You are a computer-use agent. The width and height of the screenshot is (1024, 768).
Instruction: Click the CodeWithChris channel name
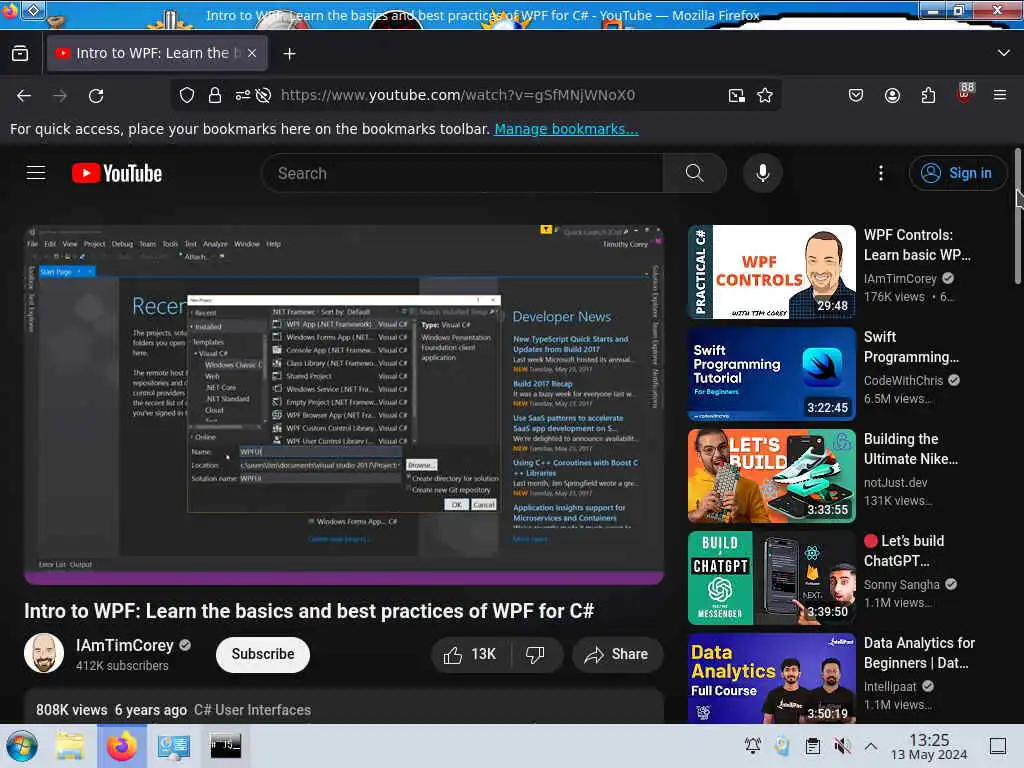click(904, 381)
